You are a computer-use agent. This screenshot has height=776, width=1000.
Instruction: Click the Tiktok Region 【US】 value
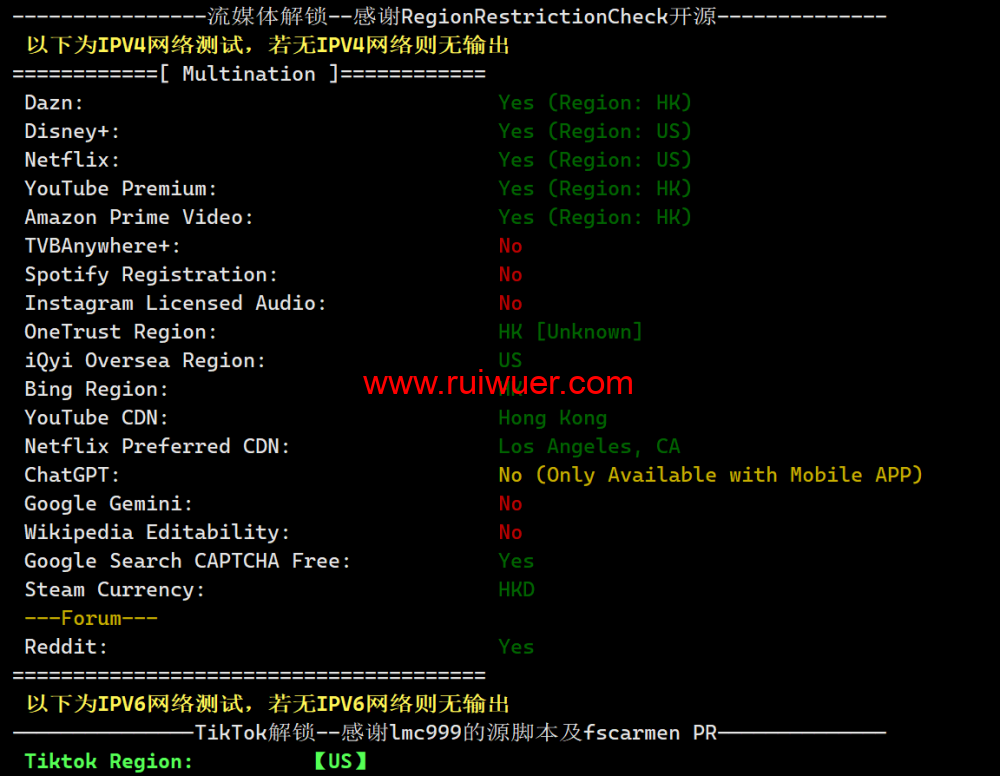tap(341, 761)
